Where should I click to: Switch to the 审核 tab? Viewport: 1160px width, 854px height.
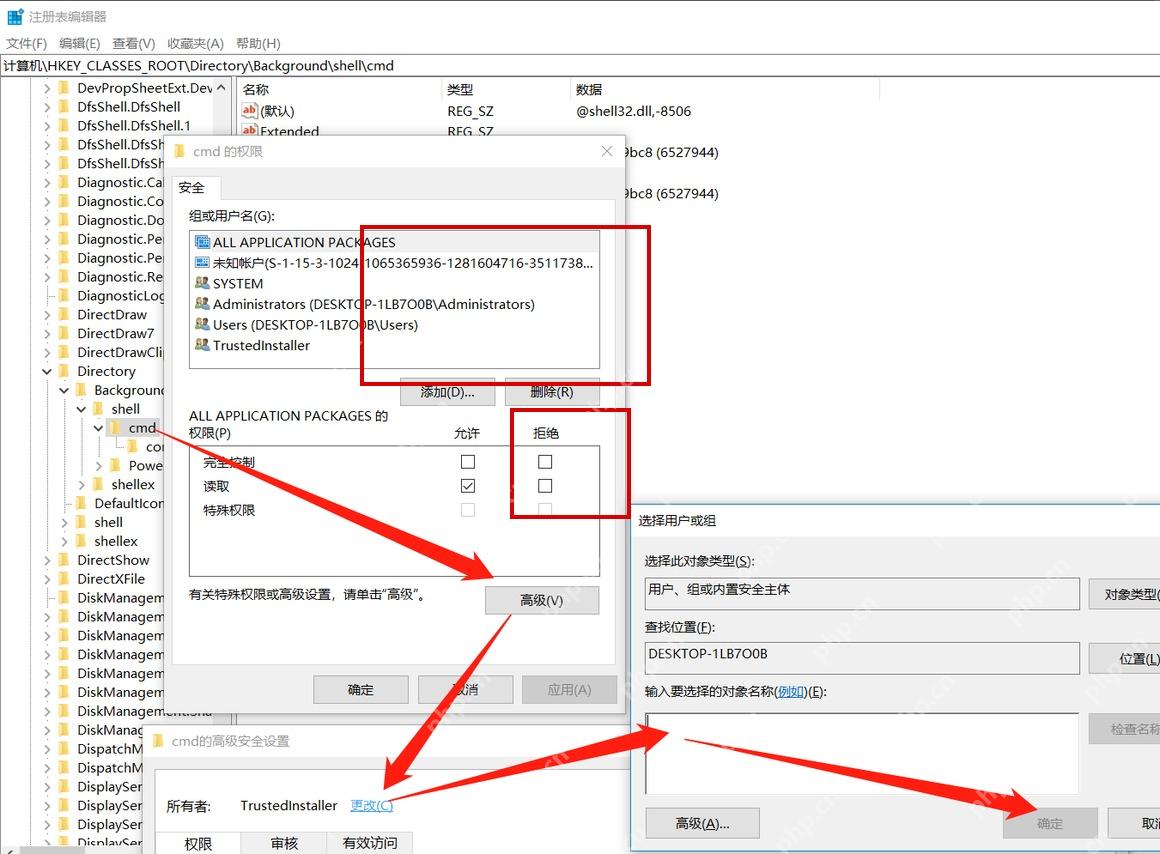coord(284,843)
